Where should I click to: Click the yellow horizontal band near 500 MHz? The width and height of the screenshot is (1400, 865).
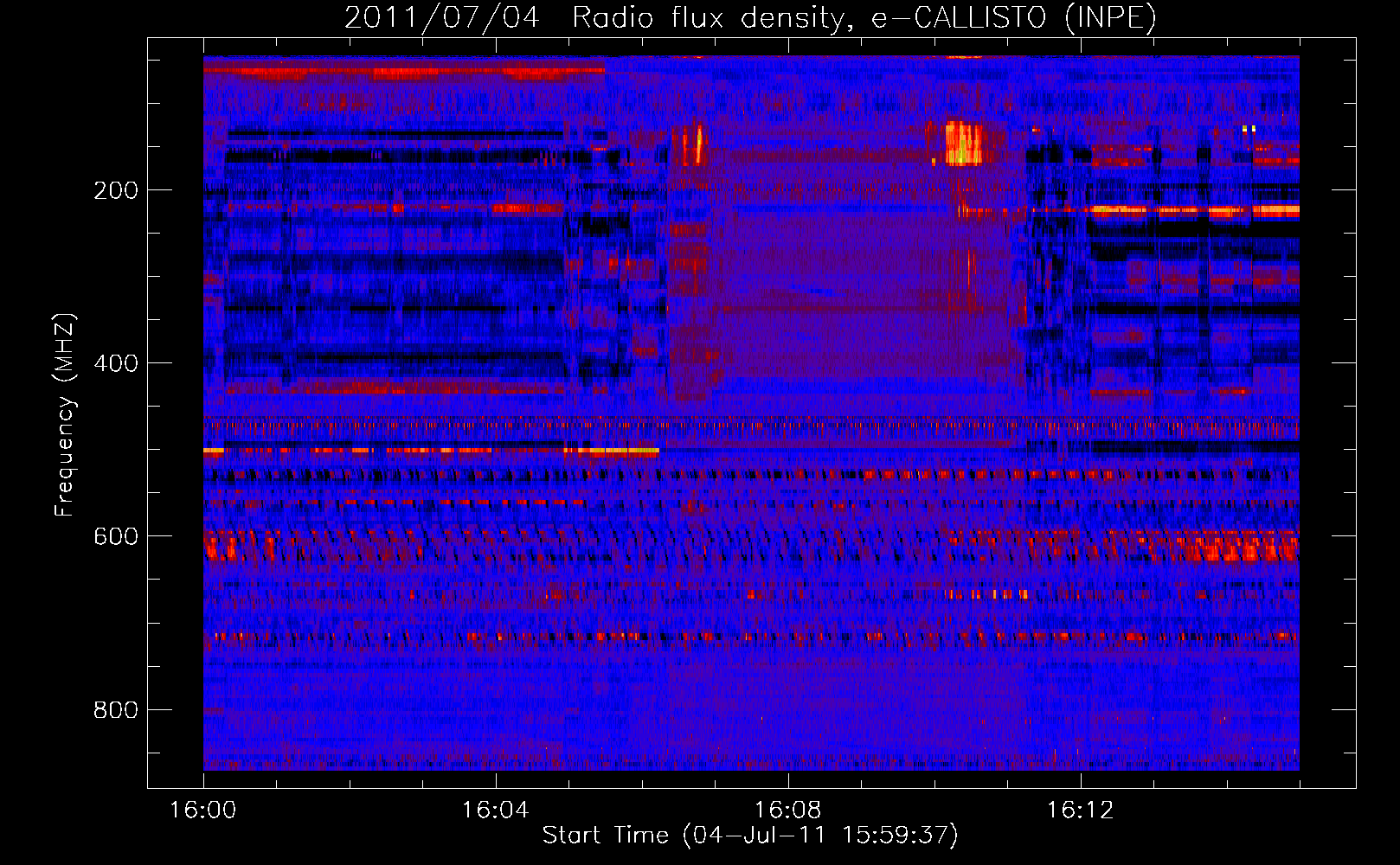pyautogui.click(x=431, y=451)
